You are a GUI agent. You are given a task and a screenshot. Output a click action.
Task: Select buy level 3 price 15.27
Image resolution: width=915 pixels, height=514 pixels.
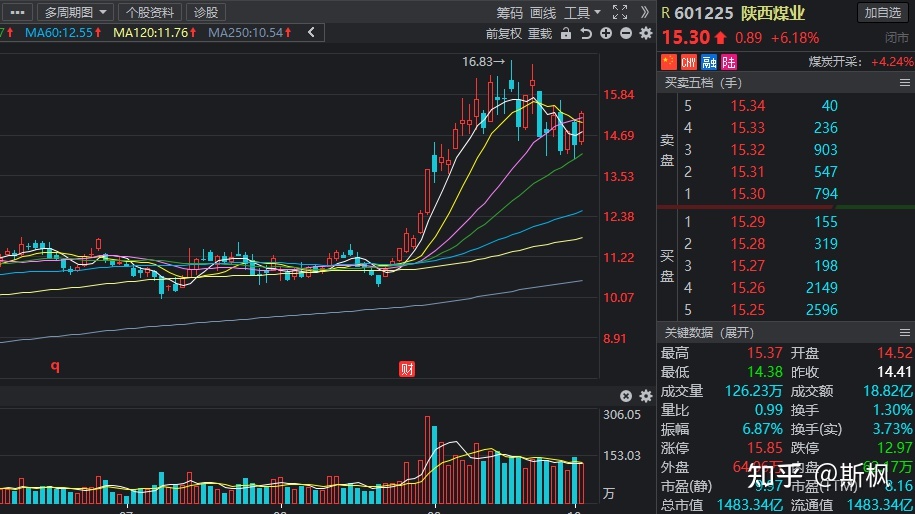[748, 266]
